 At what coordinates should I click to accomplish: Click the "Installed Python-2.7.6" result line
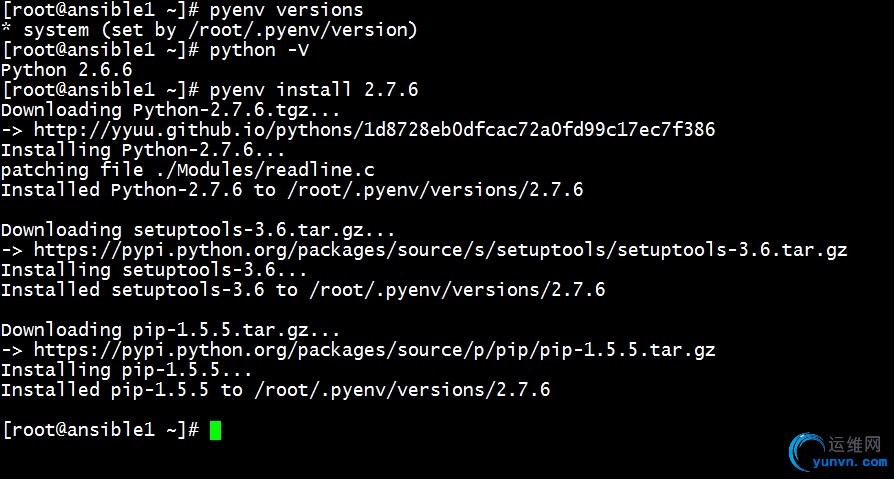pyautogui.click(x=292, y=190)
